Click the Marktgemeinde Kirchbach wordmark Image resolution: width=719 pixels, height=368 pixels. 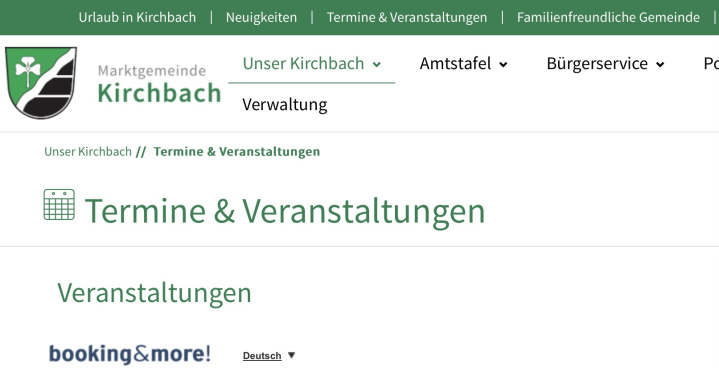pyautogui.click(x=159, y=84)
